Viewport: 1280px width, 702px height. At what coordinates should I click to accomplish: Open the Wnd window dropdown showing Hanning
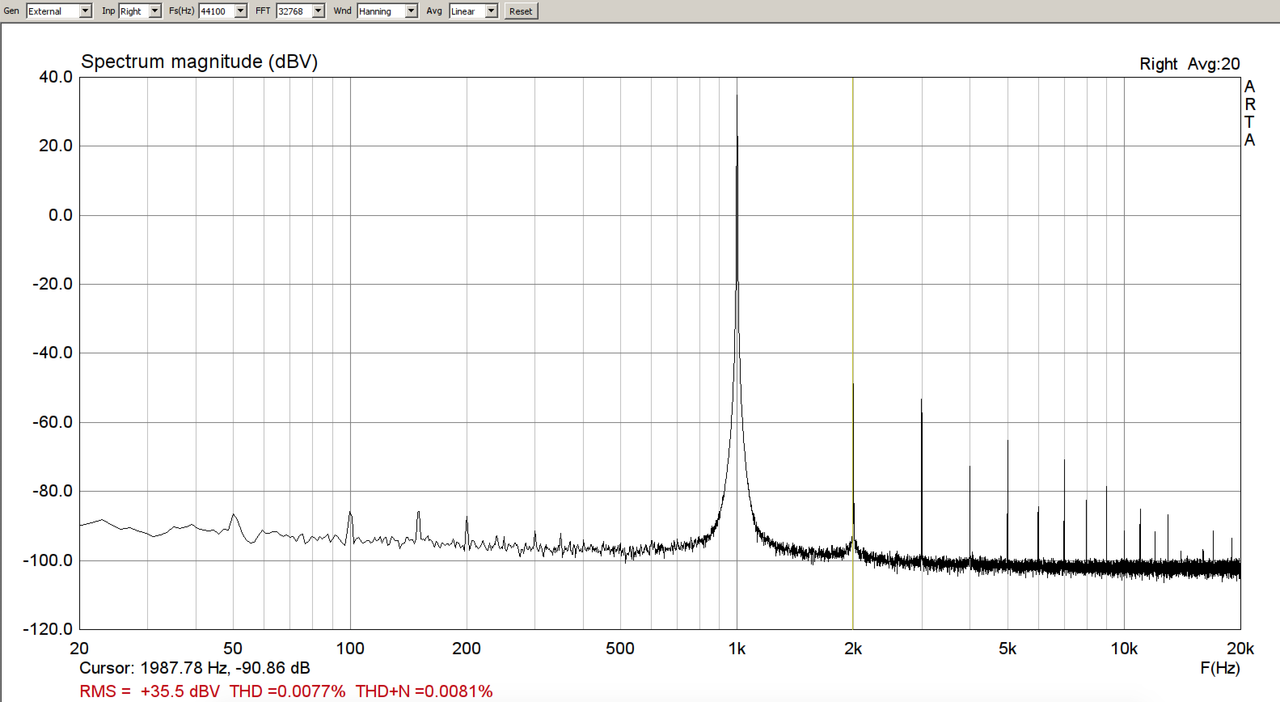[387, 11]
